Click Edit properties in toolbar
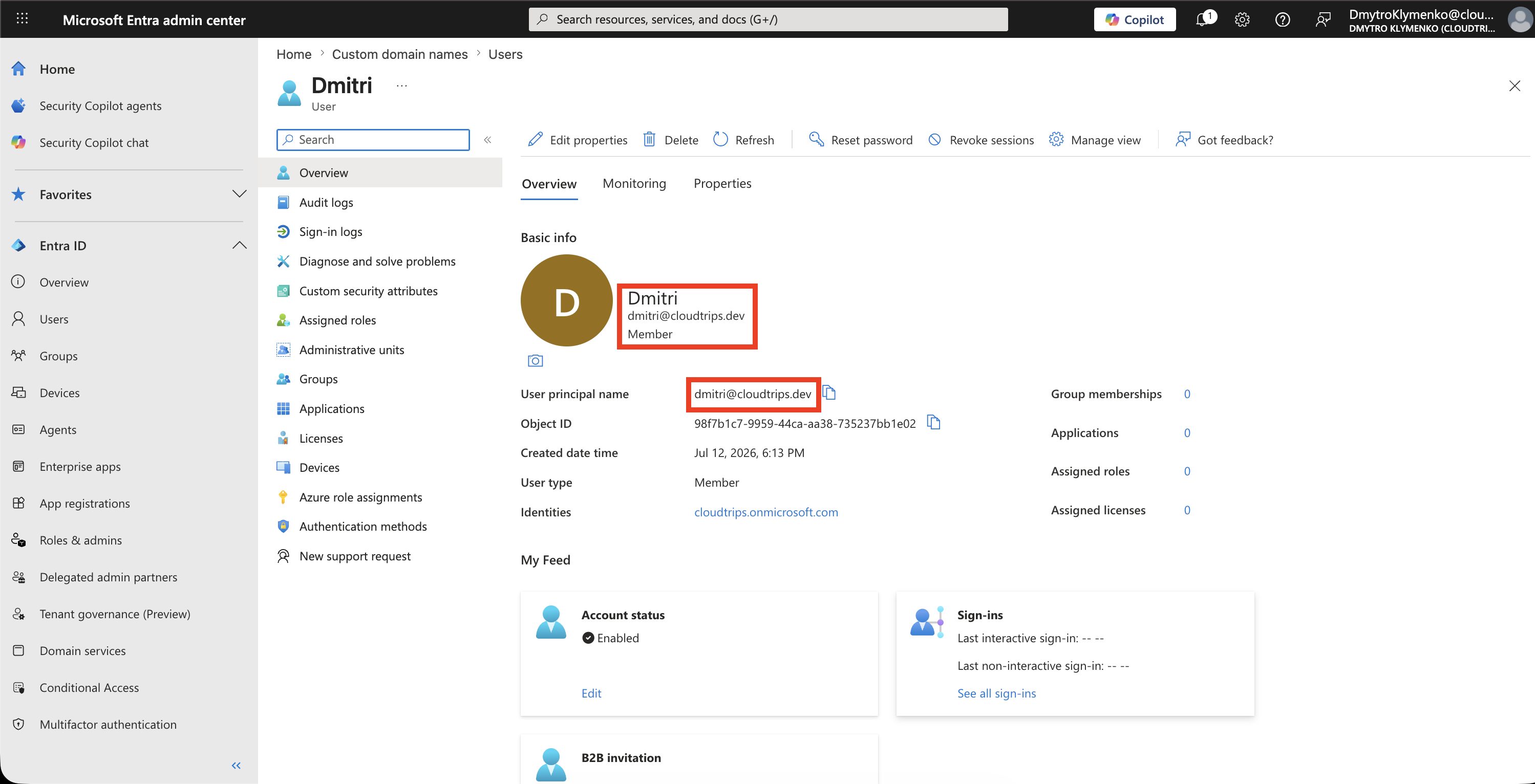 pos(578,140)
